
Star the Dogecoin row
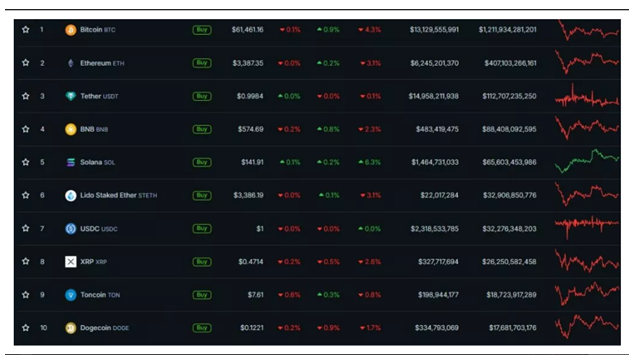pos(26,328)
